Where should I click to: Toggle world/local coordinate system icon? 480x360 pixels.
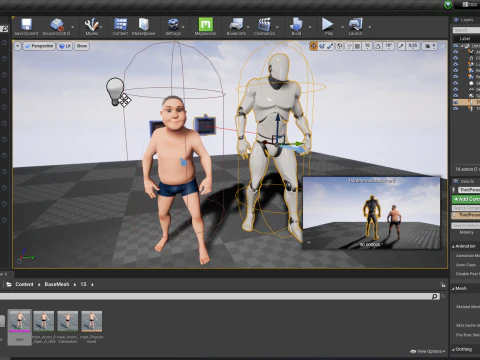[339, 46]
